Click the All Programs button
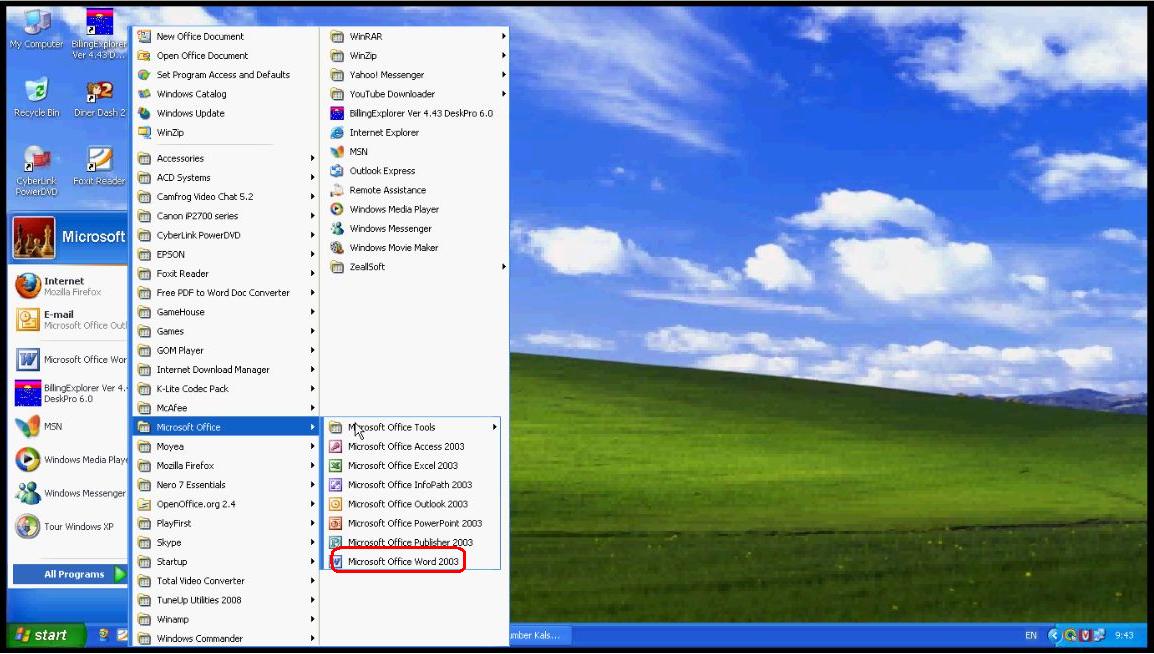Viewport: 1154px width, 654px height. click(x=70, y=575)
